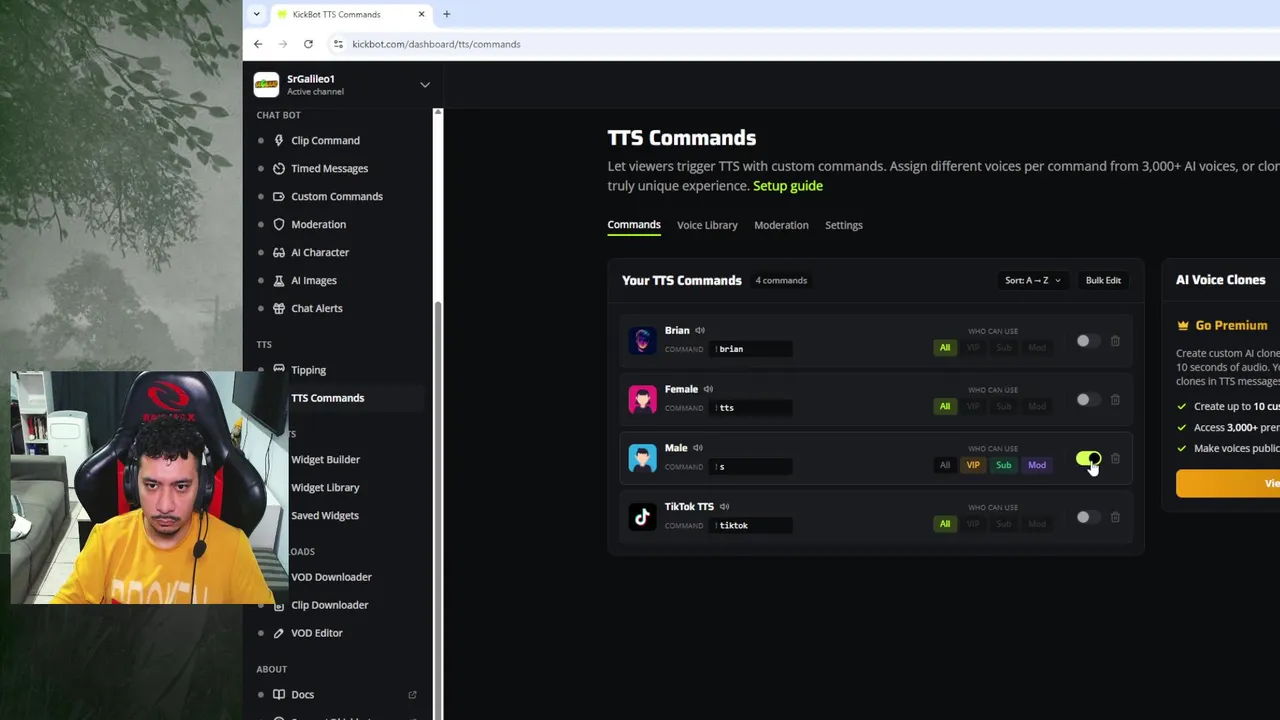Screen dimensions: 1280x720
Task: Switch to the Settings tab
Action: click(x=844, y=225)
